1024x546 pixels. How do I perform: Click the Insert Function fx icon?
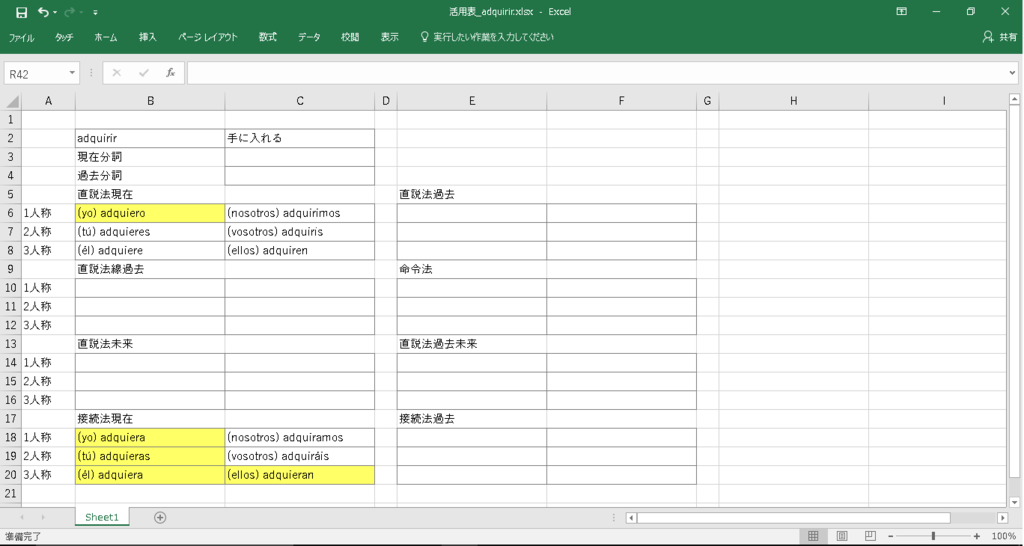(170, 73)
